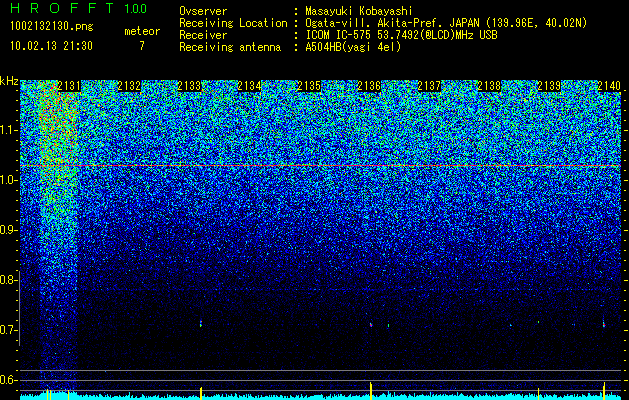Click the 2137 time marker label
629x400 pixels.
point(429,86)
